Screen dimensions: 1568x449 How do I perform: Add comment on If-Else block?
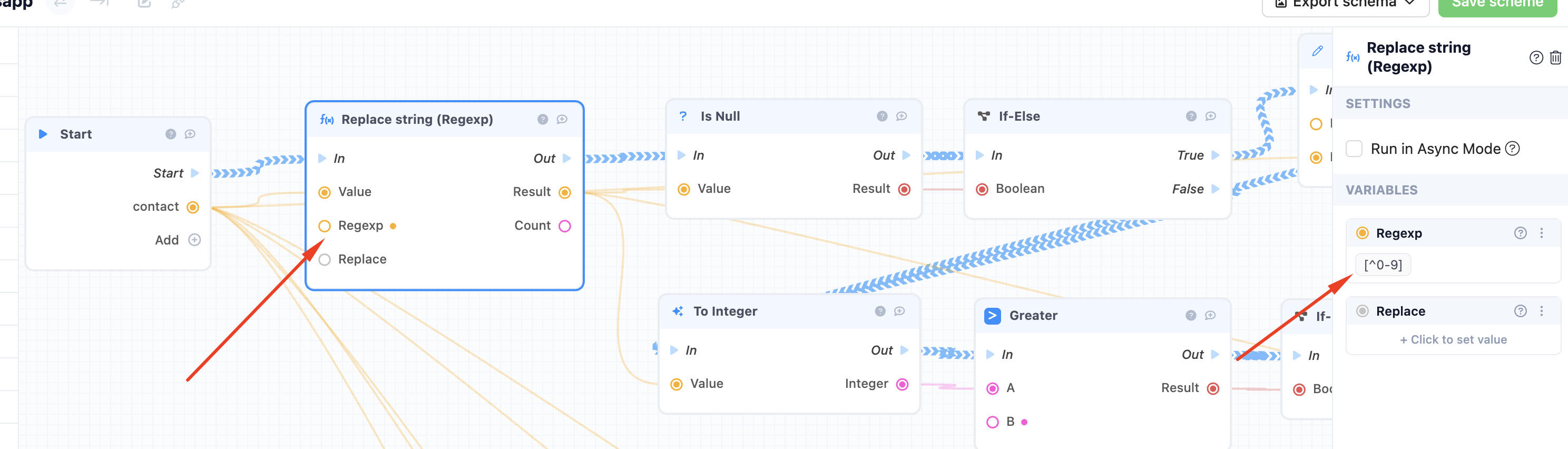tap(1211, 116)
